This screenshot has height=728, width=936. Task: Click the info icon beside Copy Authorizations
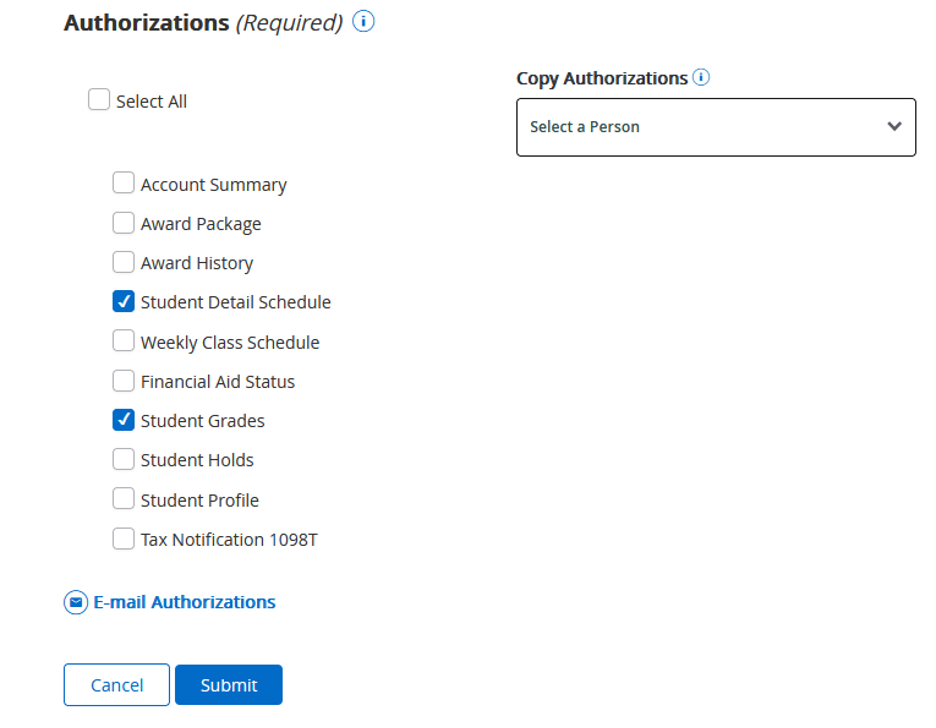click(701, 77)
